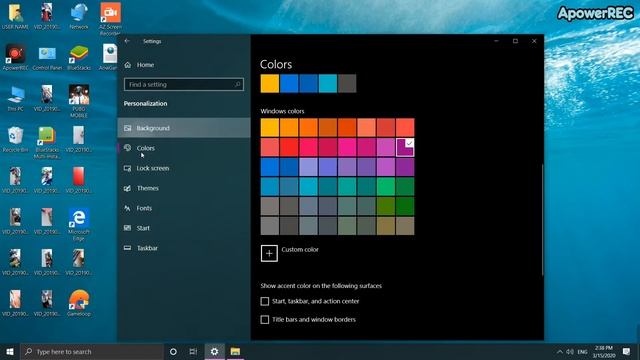Open File Explorer from the taskbar
Image resolution: width=640 pixels, height=360 pixels.
pyautogui.click(x=236, y=351)
